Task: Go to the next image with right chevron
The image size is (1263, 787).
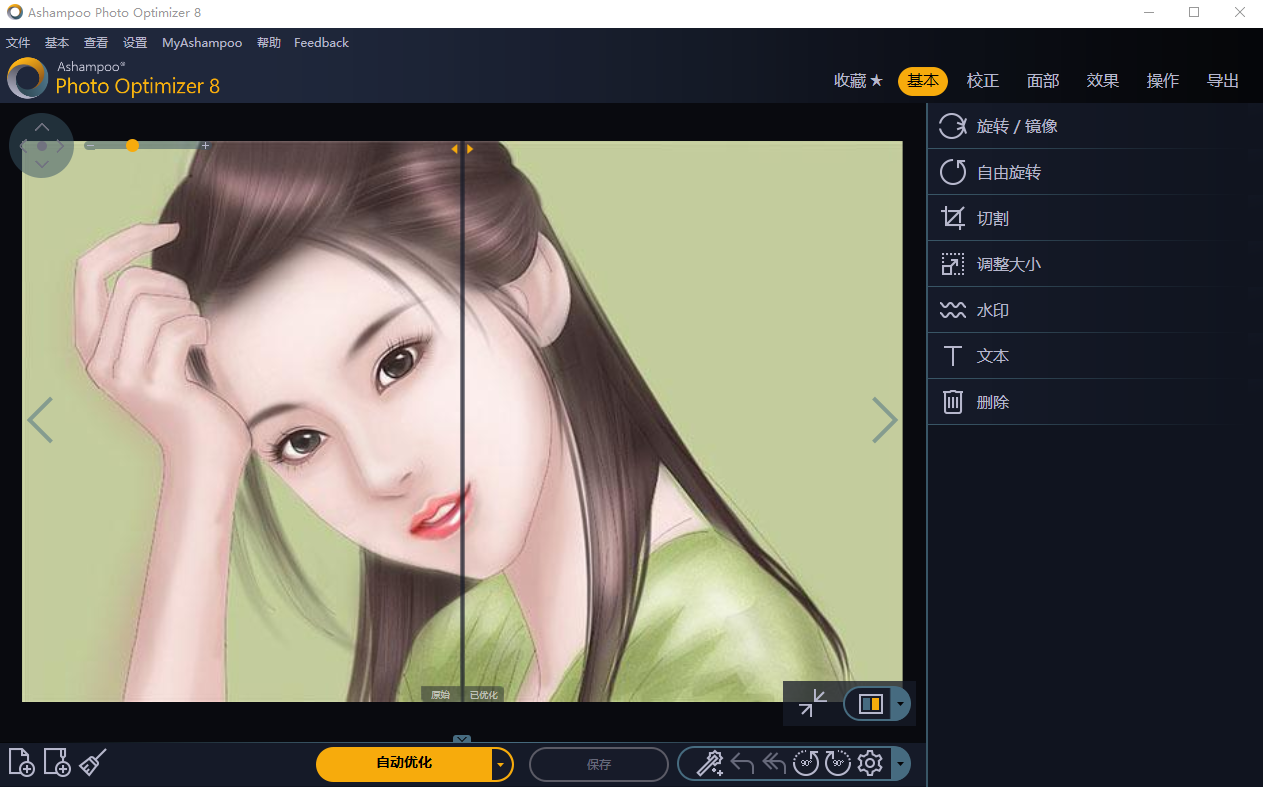Action: pos(884,420)
